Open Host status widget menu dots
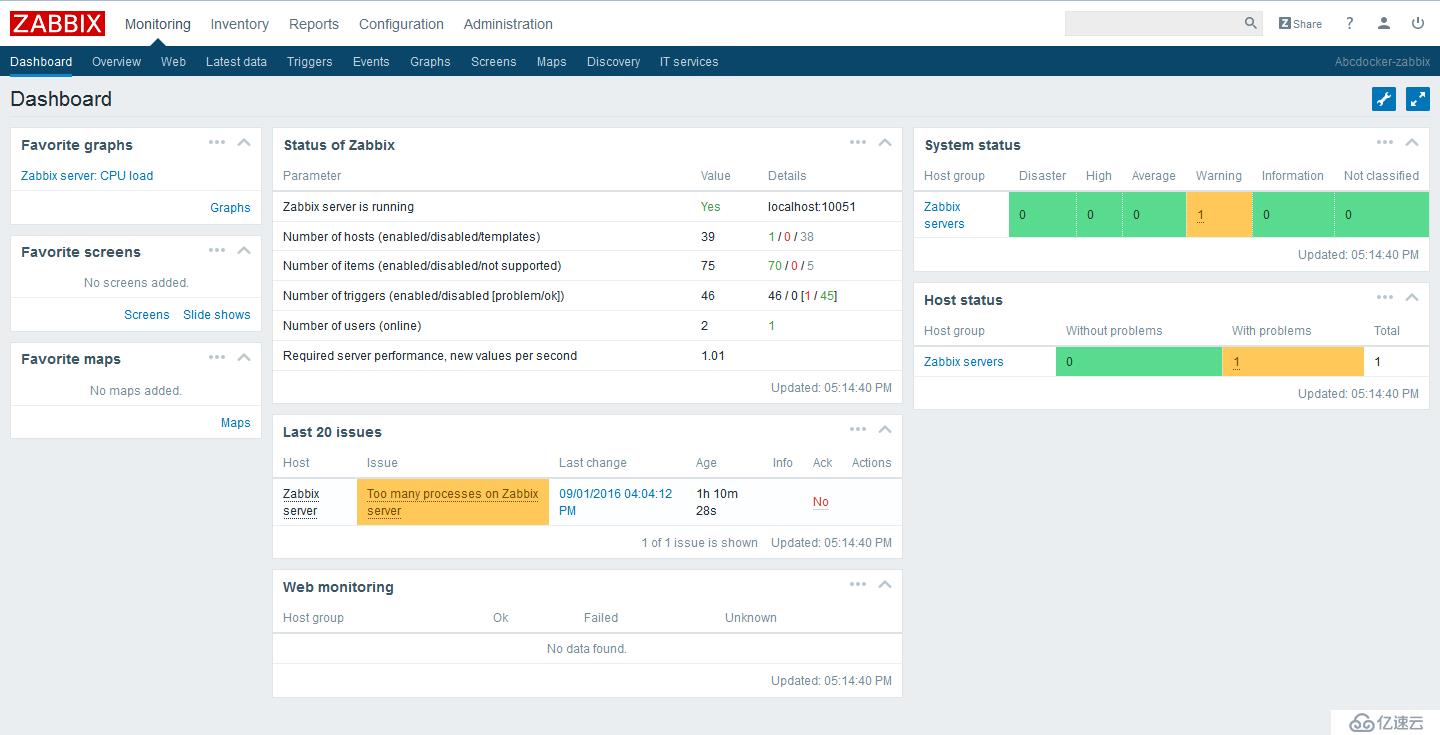Viewport: 1440px width, 735px height. click(1385, 297)
